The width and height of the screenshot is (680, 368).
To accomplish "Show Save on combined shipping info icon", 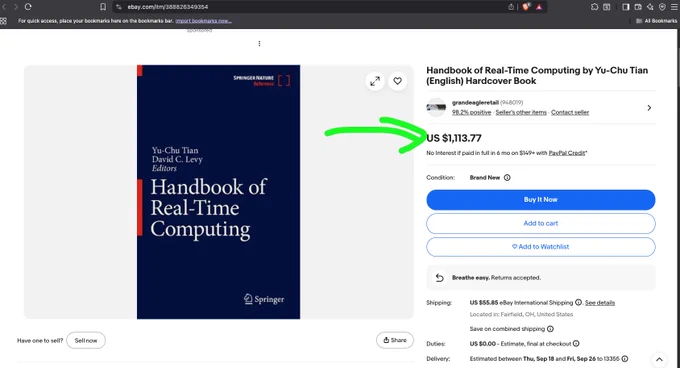I will 550,329.
